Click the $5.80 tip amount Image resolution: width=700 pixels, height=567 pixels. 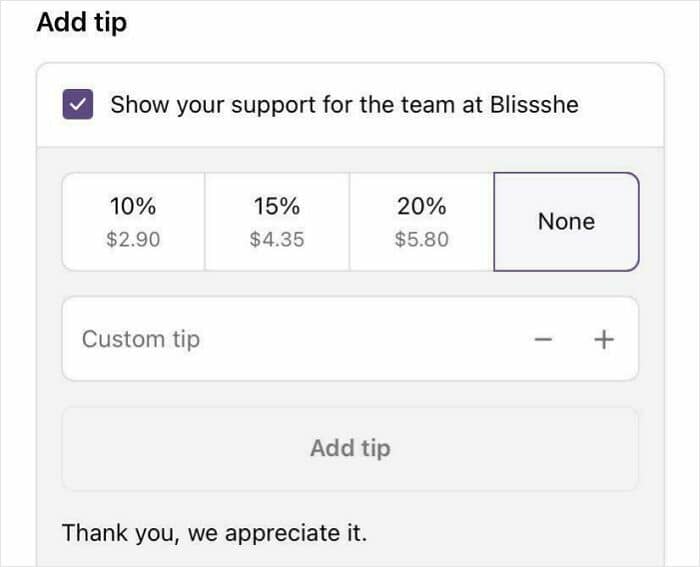[421, 240]
